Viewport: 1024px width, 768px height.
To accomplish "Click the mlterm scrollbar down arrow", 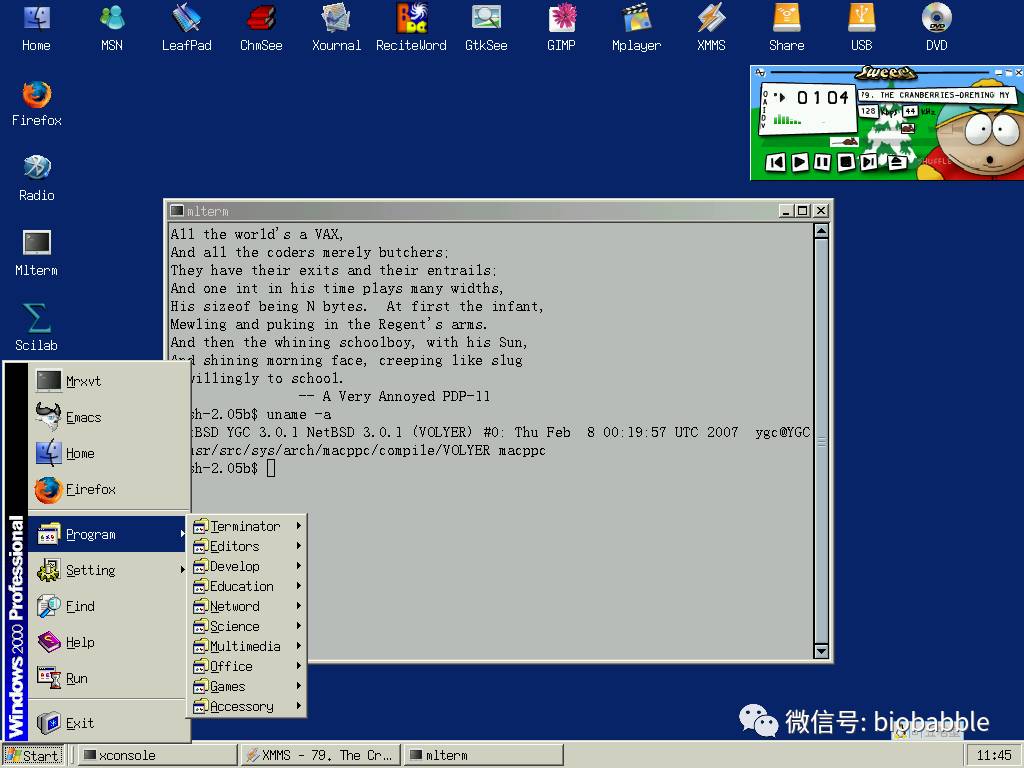I will [821, 651].
